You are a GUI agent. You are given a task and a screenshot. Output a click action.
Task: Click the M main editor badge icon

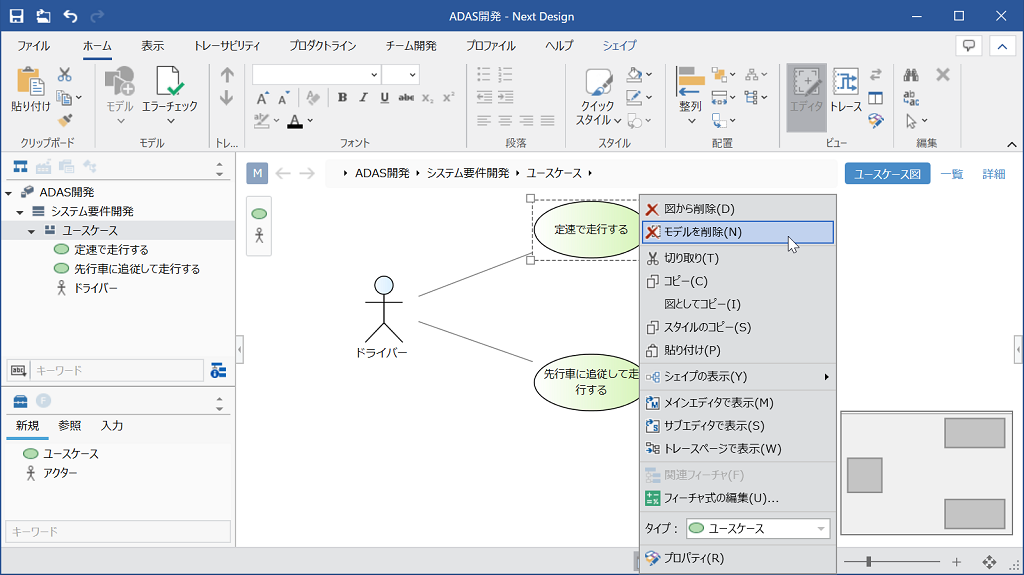click(x=257, y=173)
